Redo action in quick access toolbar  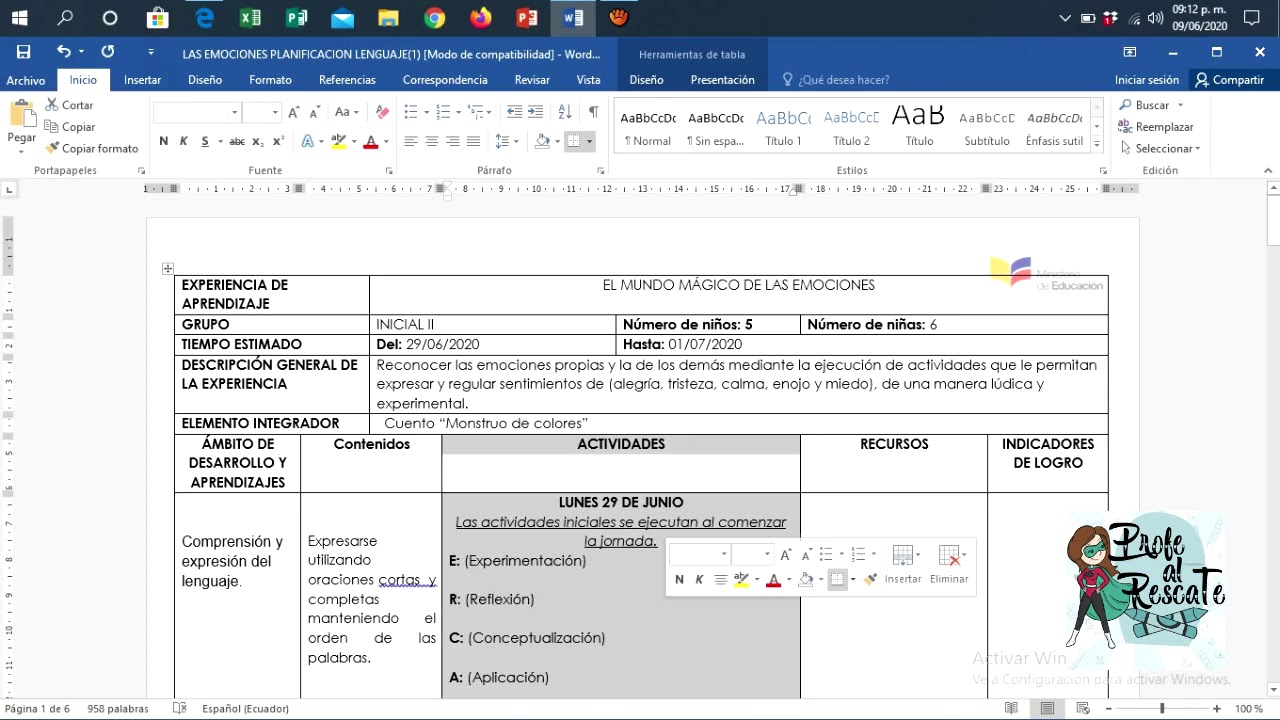(x=108, y=52)
